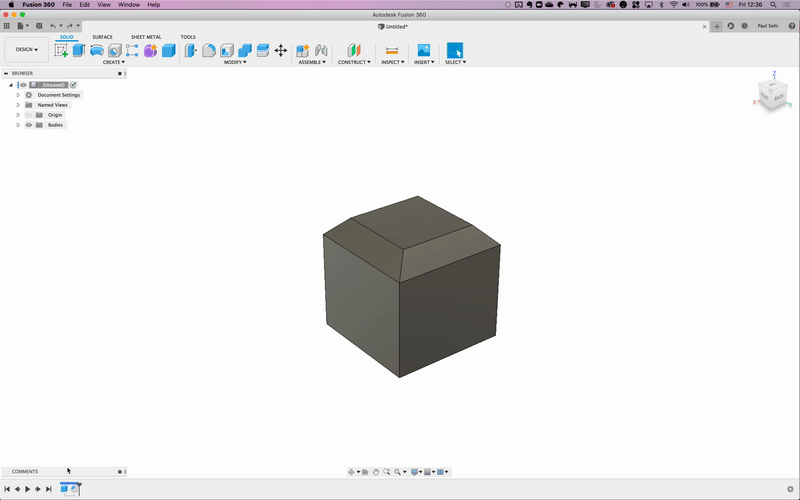Viewport: 800px width, 500px height.
Task: Toggle visibility of the Bodies folder
Action: (29, 125)
